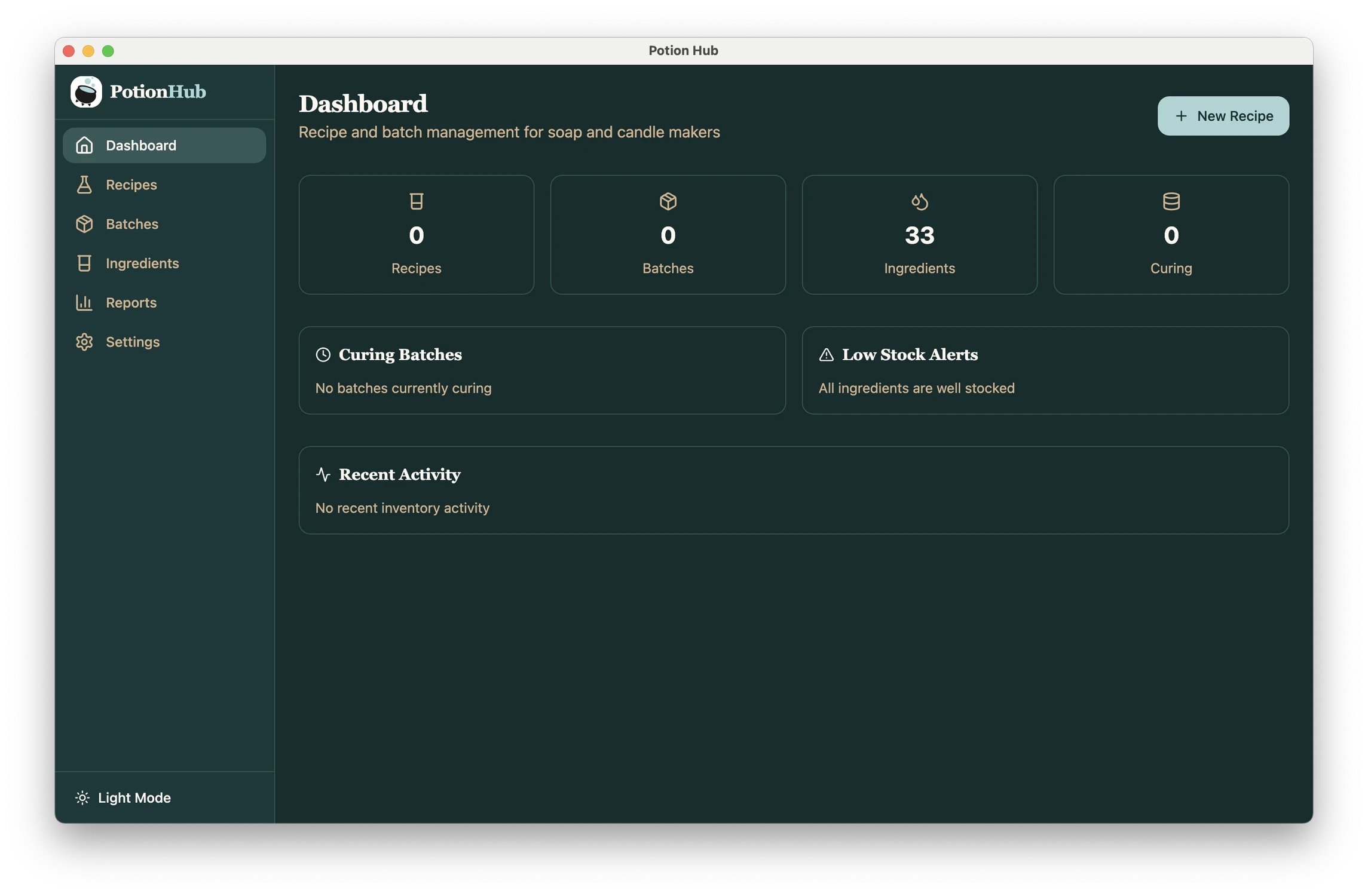Screen dimensions: 1368x896
Task: Click the Curing Batches panel
Action: [542, 370]
